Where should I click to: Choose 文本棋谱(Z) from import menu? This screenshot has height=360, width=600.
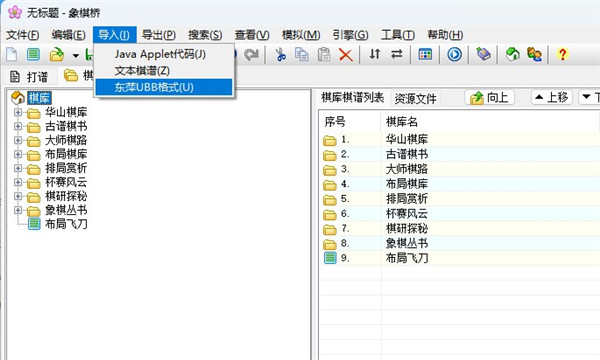point(164,71)
